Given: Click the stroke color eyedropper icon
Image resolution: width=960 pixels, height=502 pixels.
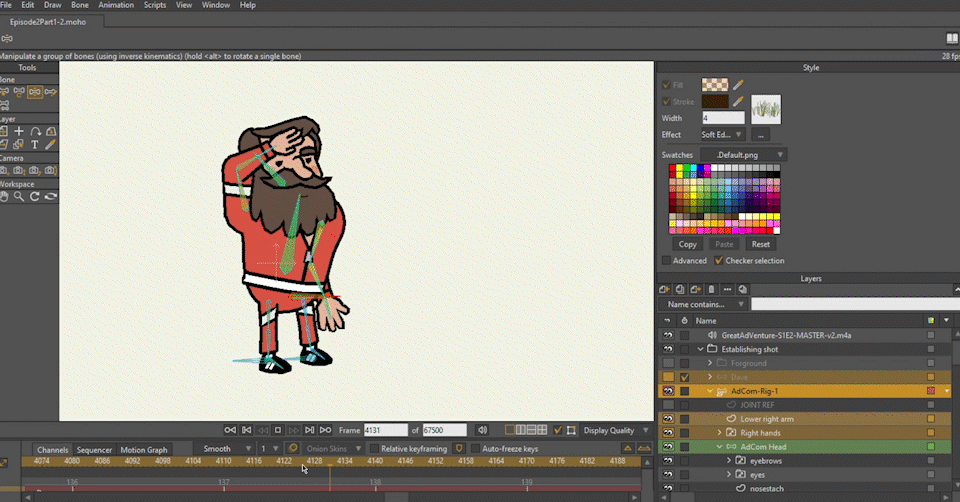Looking at the screenshot, I should (x=738, y=101).
